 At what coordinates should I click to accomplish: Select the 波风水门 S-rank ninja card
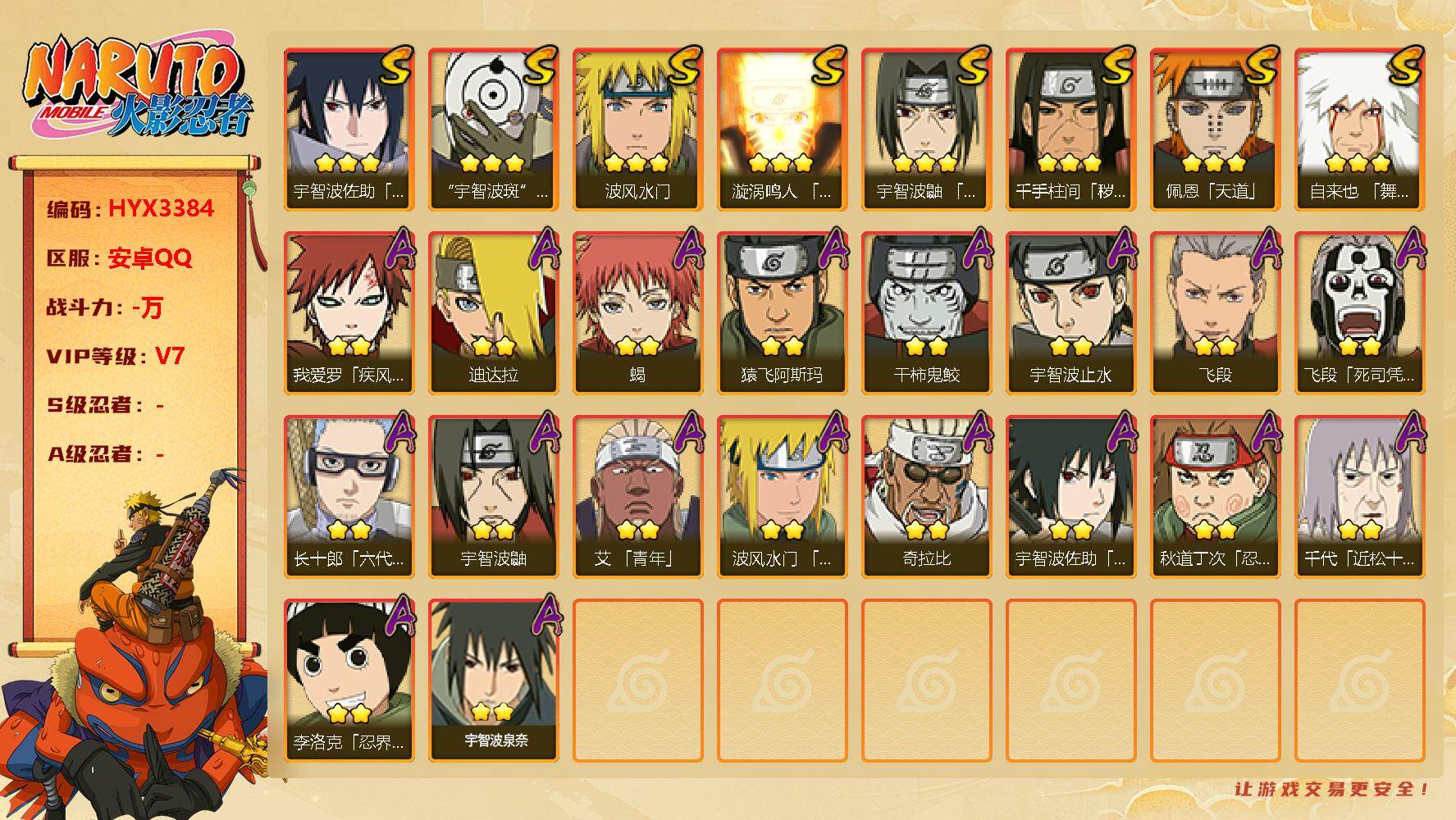[x=637, y=130]
